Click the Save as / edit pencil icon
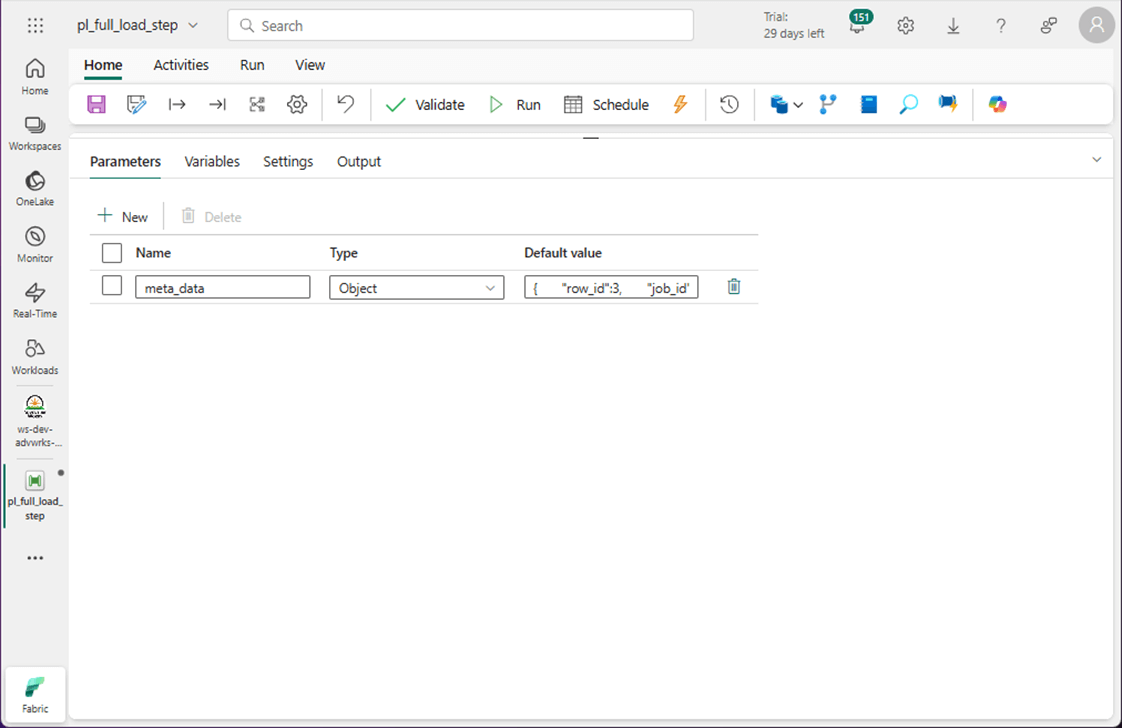Screen dimensions: 1122x728 (x=136, y=105)
